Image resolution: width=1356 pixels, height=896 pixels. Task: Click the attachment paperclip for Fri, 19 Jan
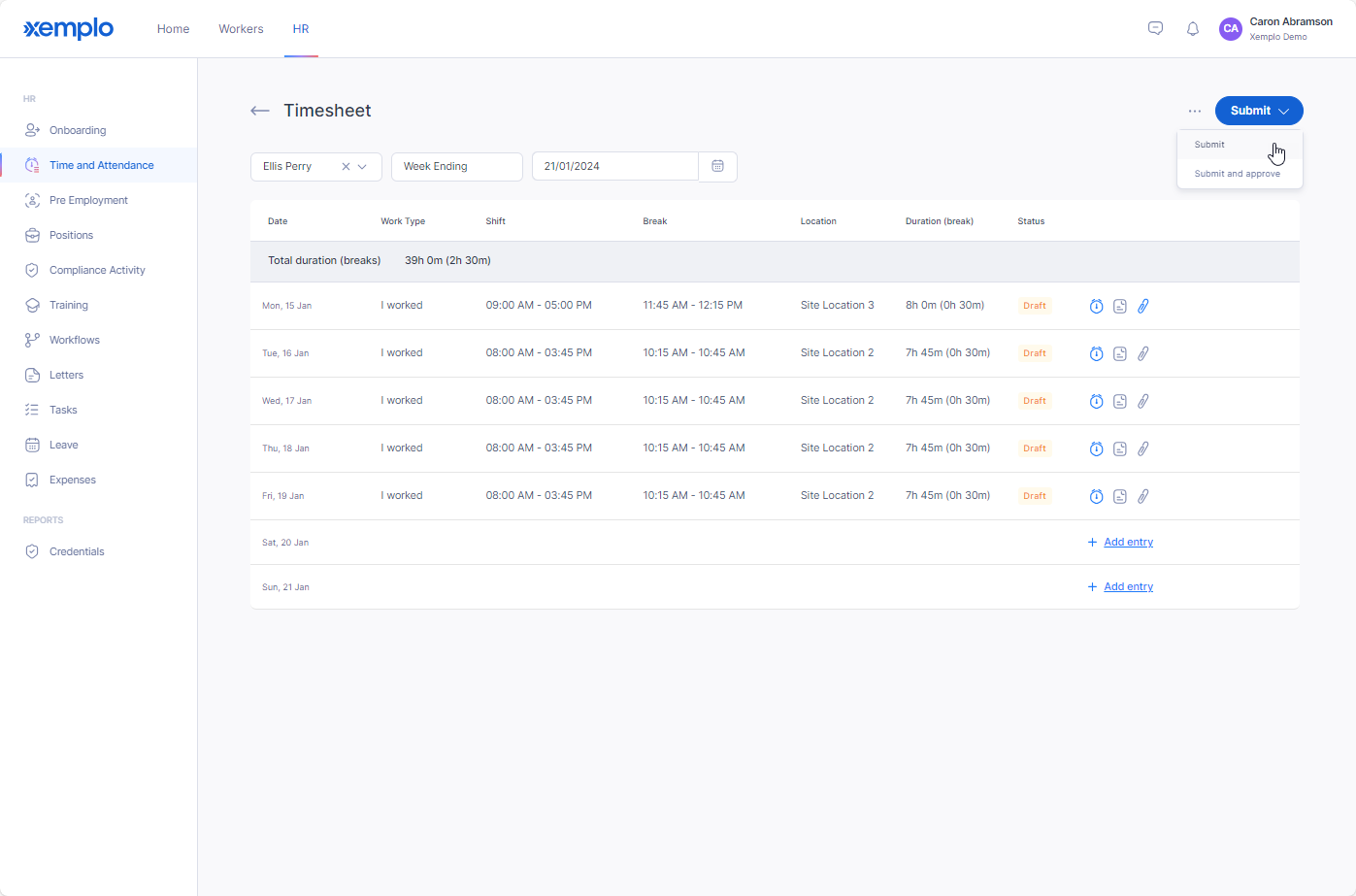(x=1143, y=496)
